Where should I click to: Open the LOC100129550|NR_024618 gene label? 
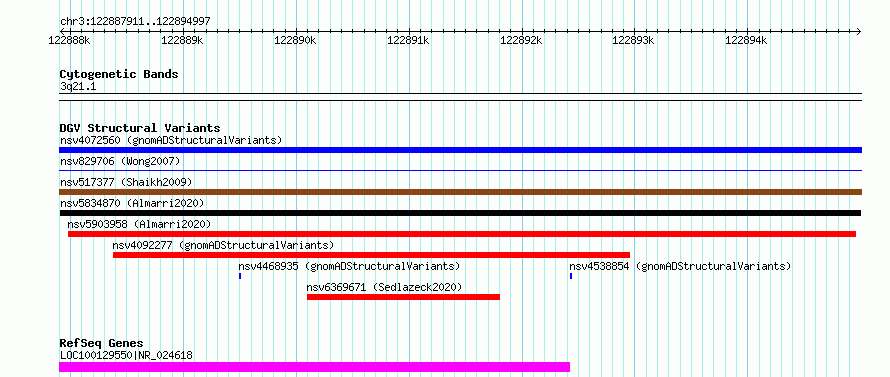pyautogui.click(x=126, y=356)
